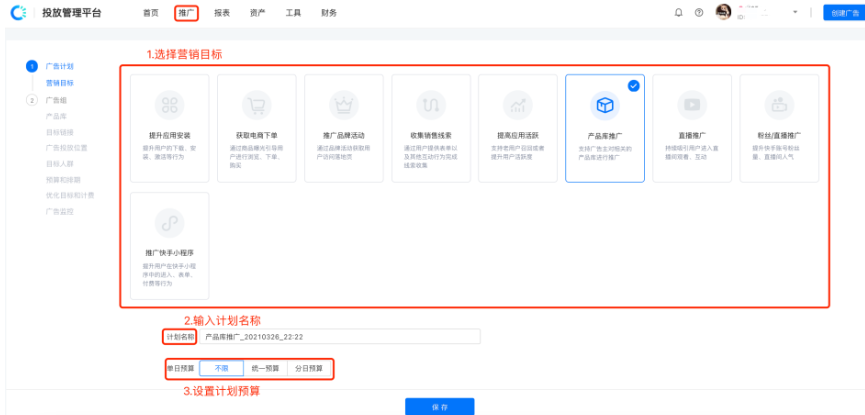865x415 pixels.
Task: Select 分日预算 budget option
Action: 309,368
